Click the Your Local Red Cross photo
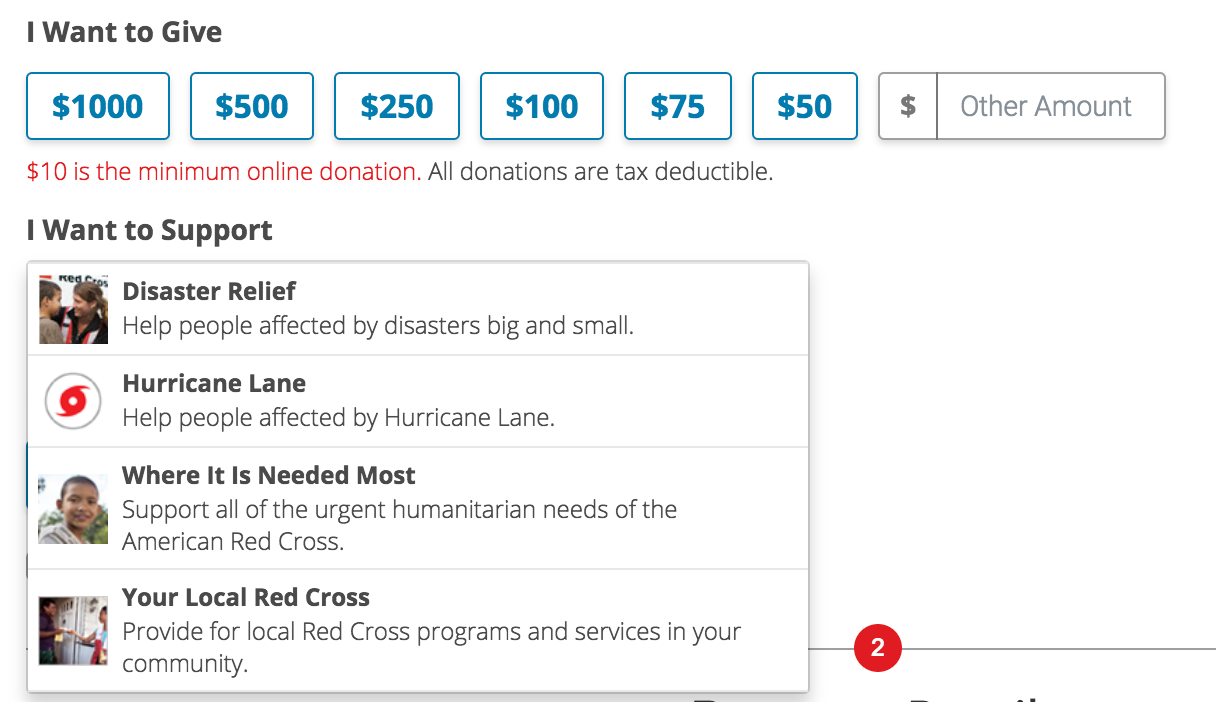The height and width of the screenshot is (702, 1216). [73, 630]
